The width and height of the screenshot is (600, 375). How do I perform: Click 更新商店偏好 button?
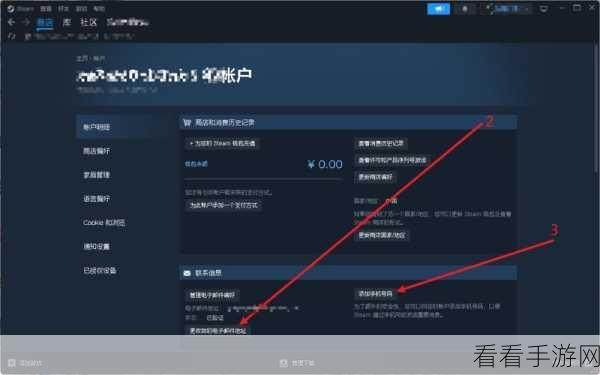375,177
